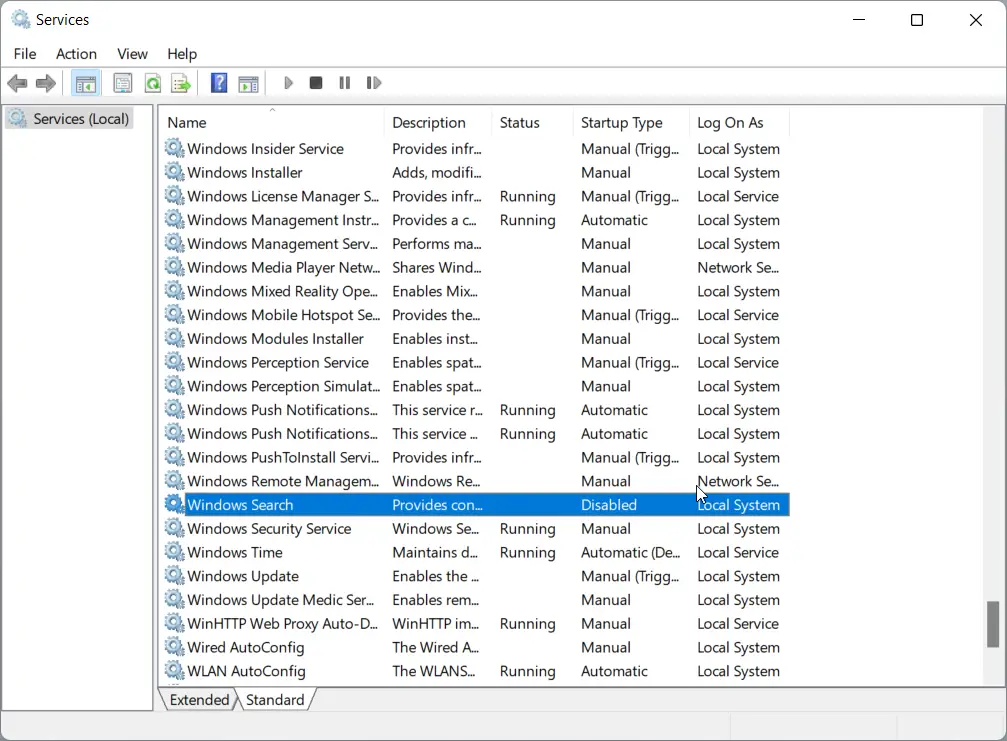Screen dimensions: 1007x741
Task: Click the Refresh toolbar icon
Action: 153,83
